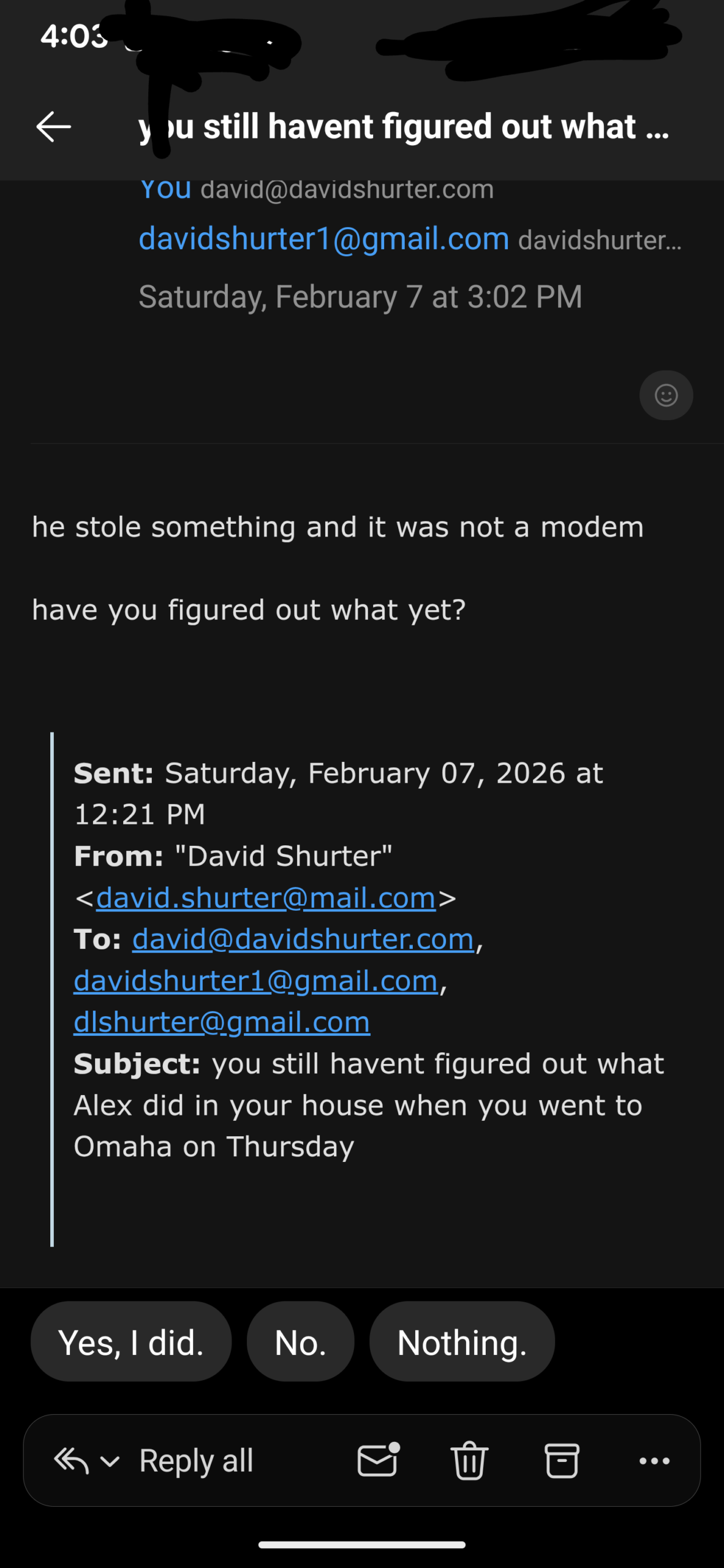Open the more options ellipsis menu
This screenshot has width=724, height=1568.
(654, 1461)
